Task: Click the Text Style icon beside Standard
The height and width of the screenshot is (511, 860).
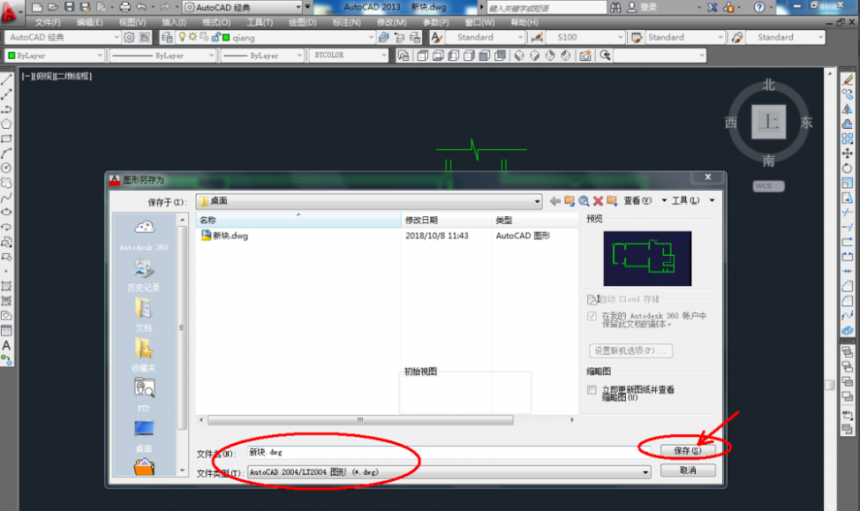Action: point(437,37)
